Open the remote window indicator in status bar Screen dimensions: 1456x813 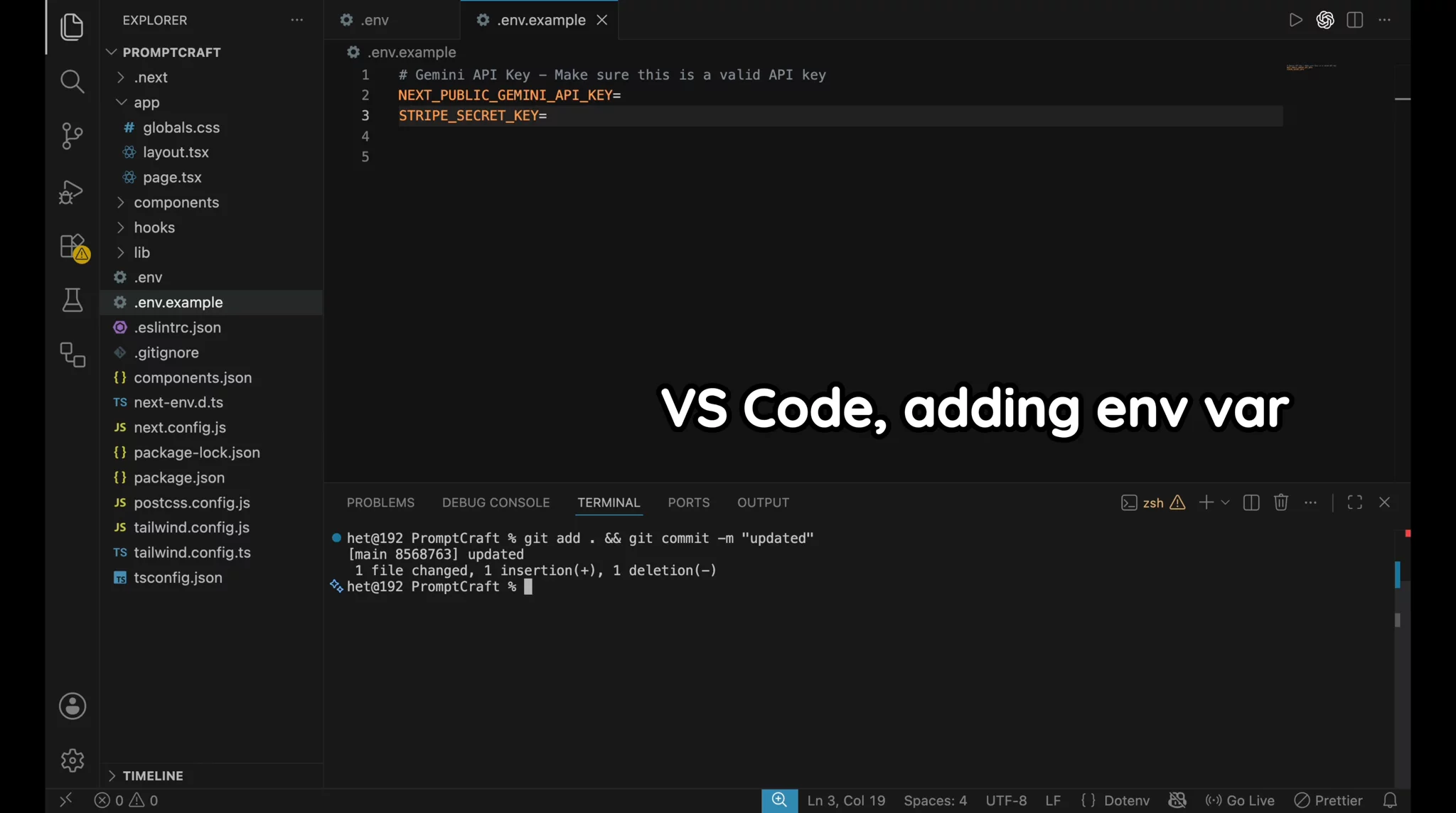click(65, 800)
